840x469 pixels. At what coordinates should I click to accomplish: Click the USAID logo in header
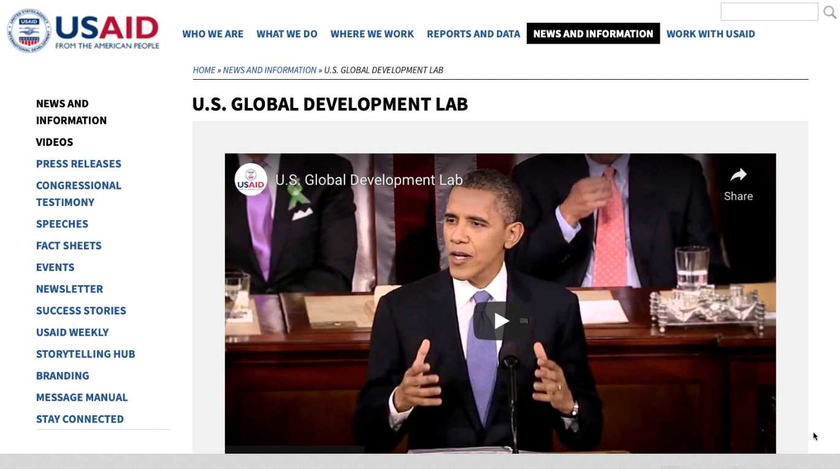[x=83, y=31]
